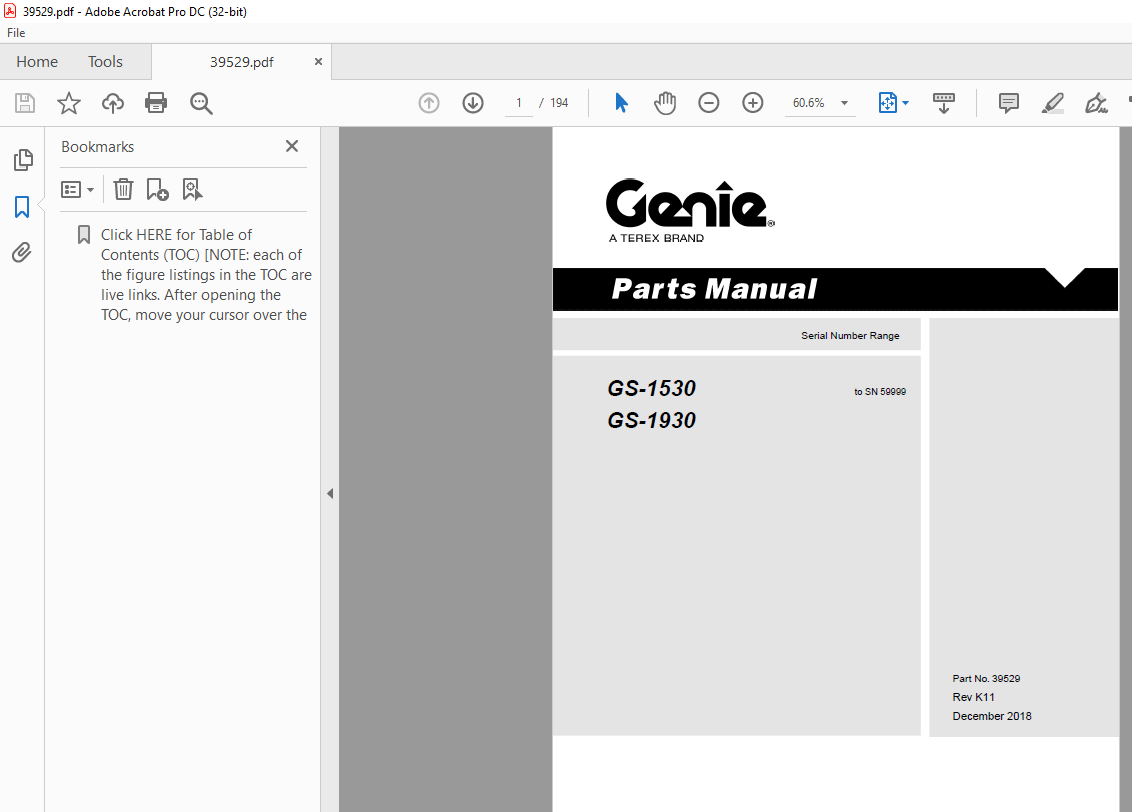Go to previous page arrow
The height and width of the screenshot is (812, 1132).
click(x=429, y=103)
